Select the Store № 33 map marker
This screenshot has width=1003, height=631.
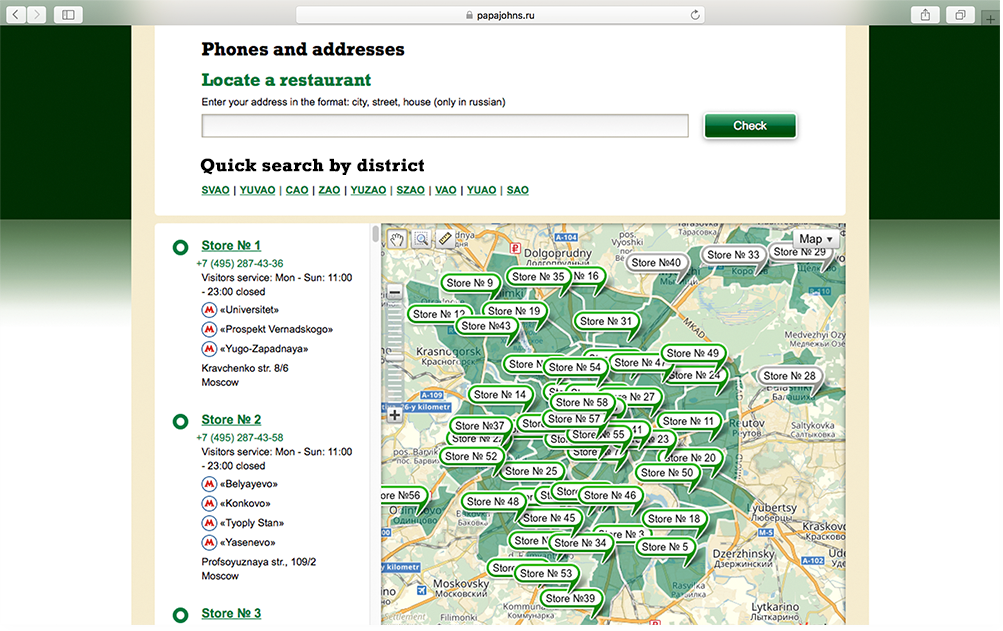click(x=733, y=255)
